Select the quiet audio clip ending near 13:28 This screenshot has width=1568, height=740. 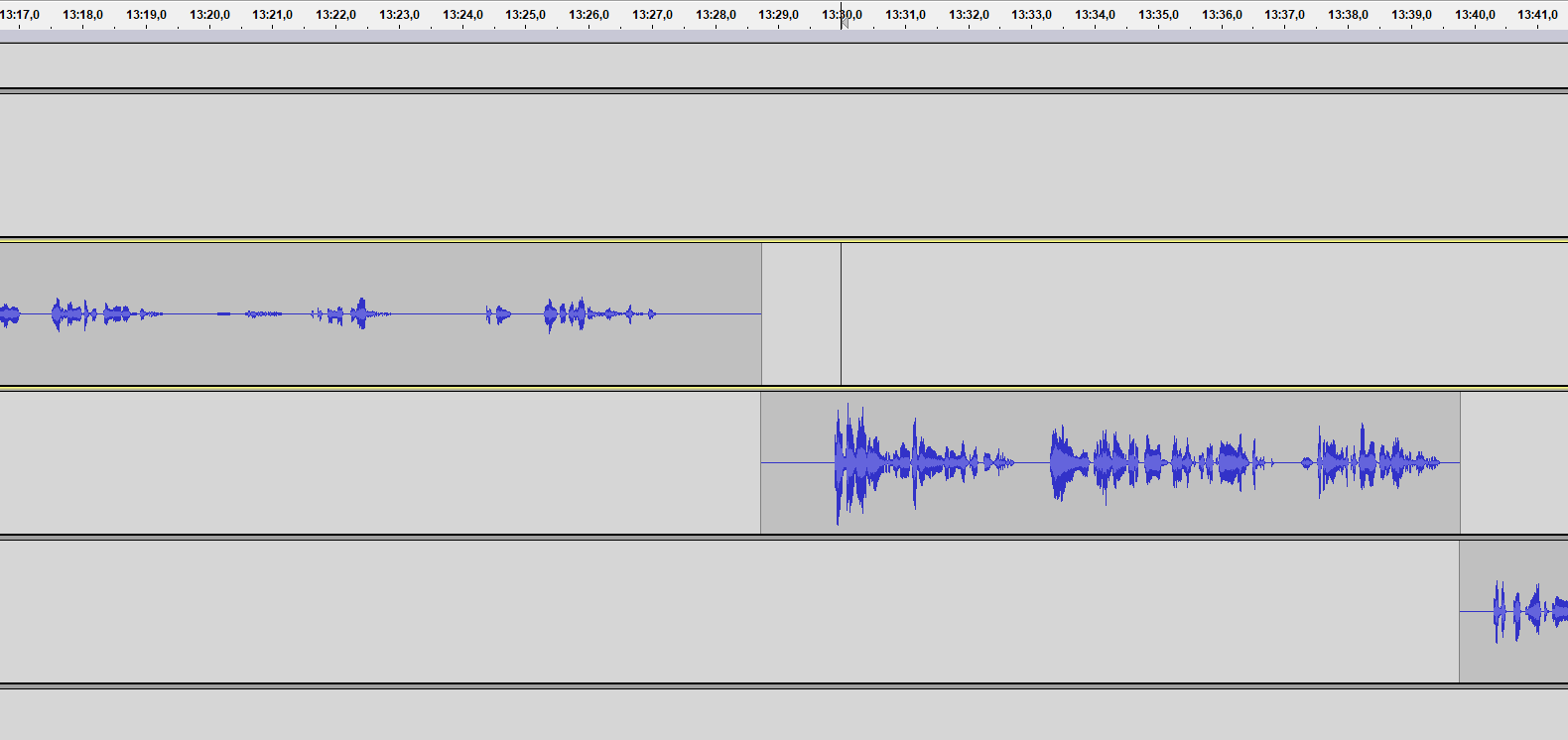click(x=380, y=313)
